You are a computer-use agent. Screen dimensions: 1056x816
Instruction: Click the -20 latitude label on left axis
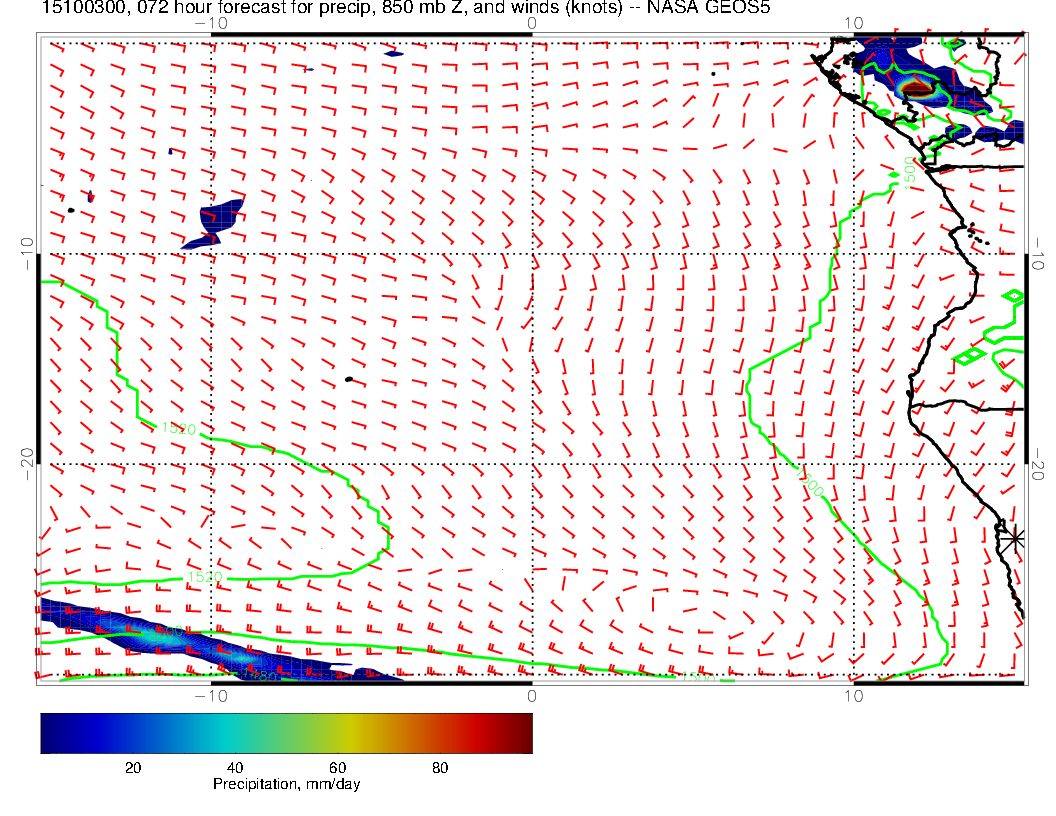pos(27,459)
